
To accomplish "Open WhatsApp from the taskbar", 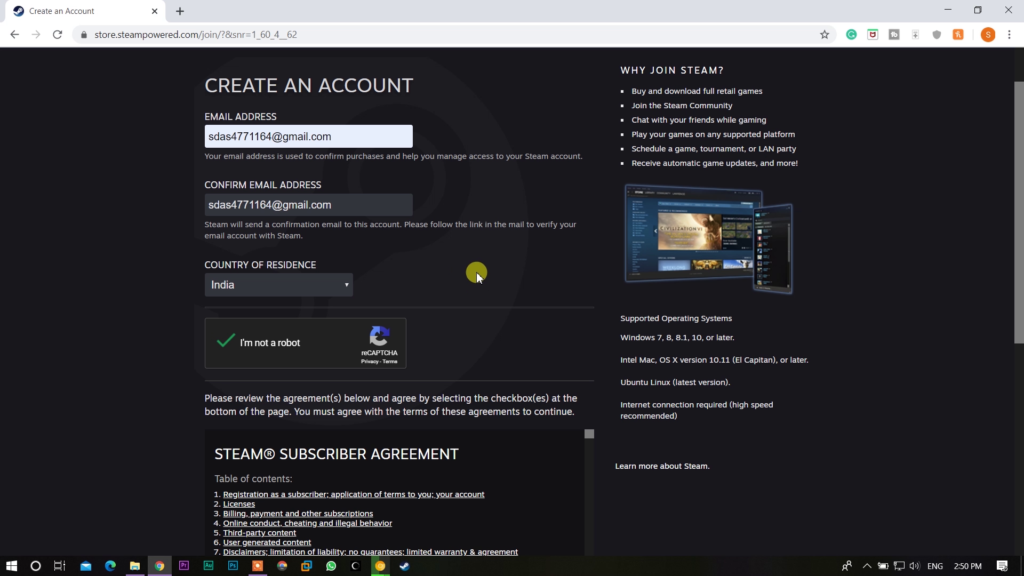I will [331, 566].
